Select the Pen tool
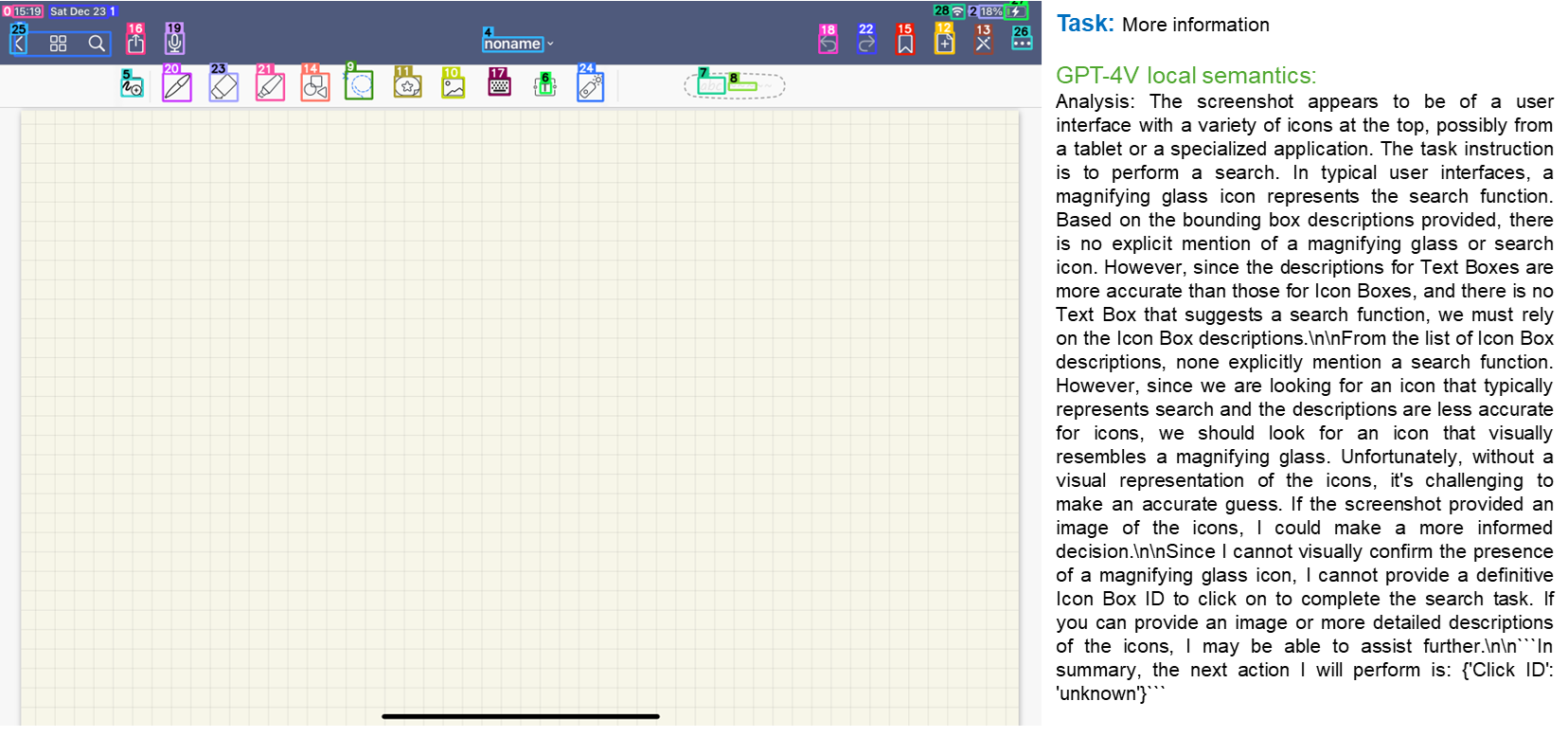Image resolution: width=1568 pixels, height=737 pixels. coord(177,86)
